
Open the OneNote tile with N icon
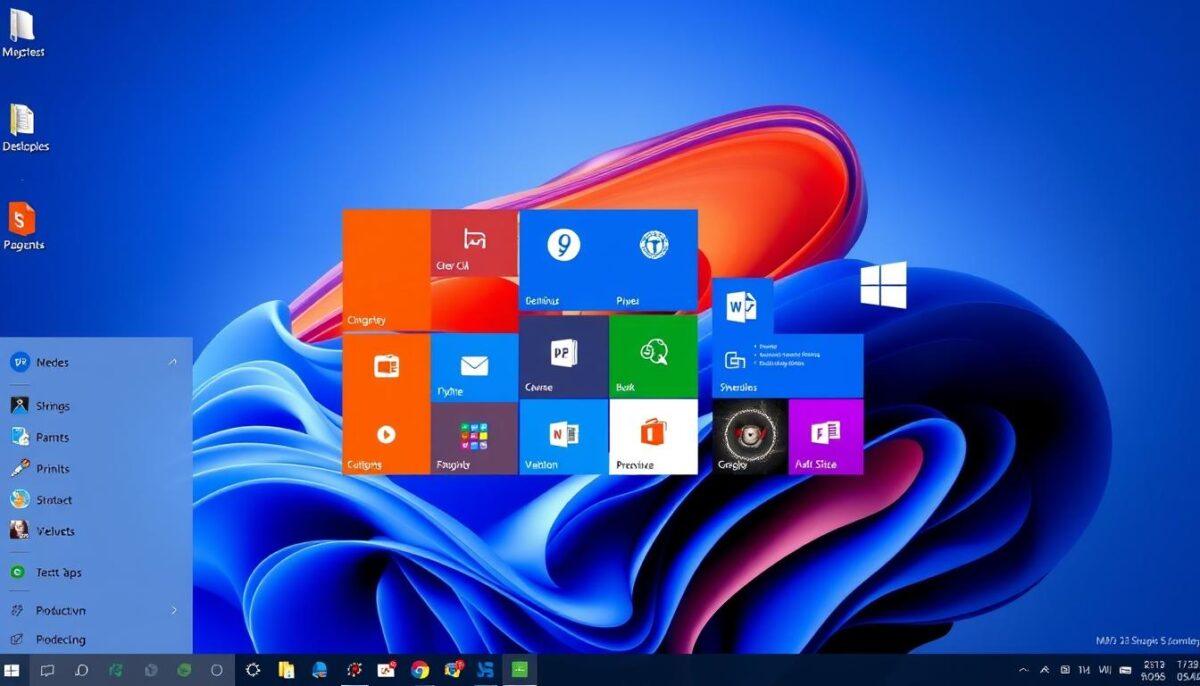click(563, 436)
